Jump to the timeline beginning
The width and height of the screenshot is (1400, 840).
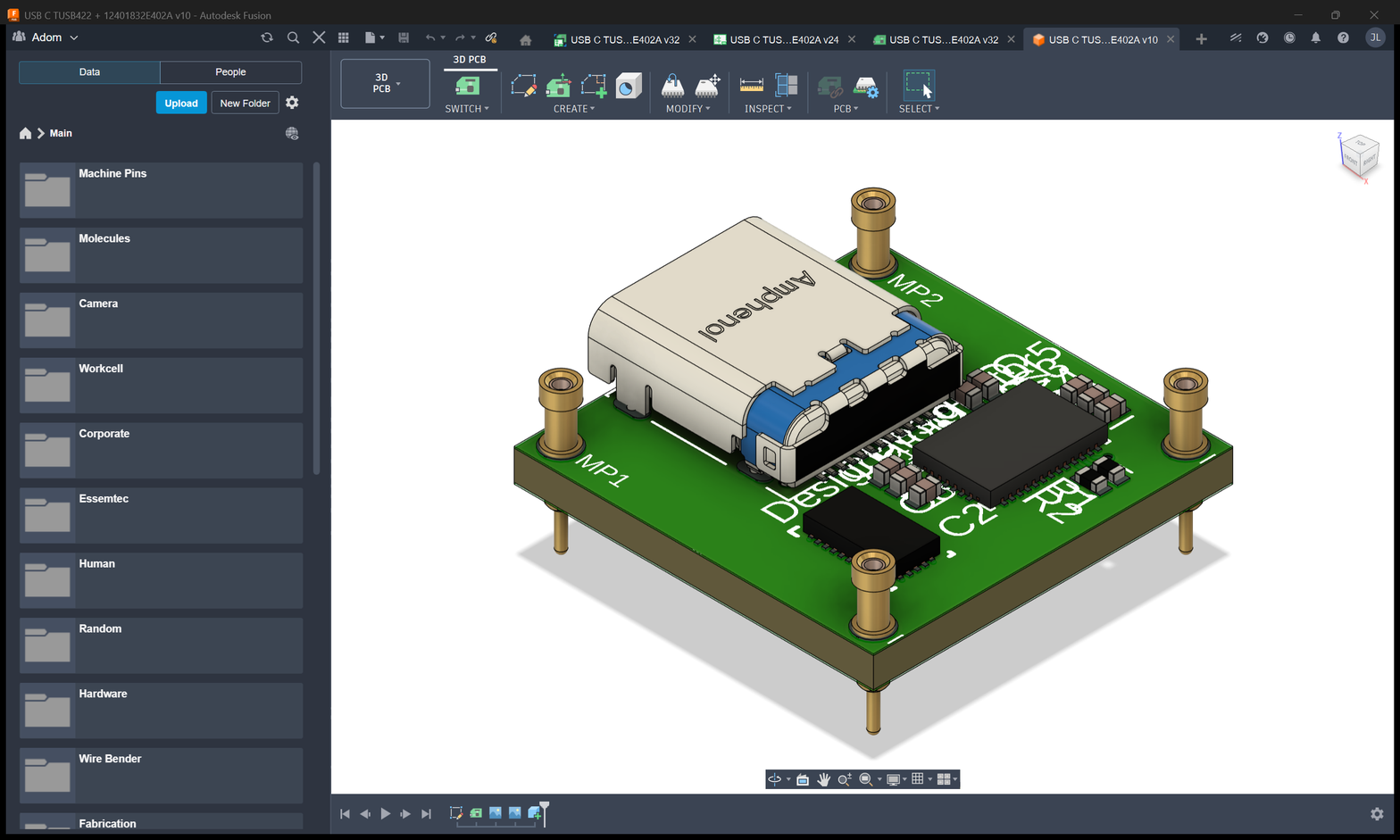[x=345, y=814]
